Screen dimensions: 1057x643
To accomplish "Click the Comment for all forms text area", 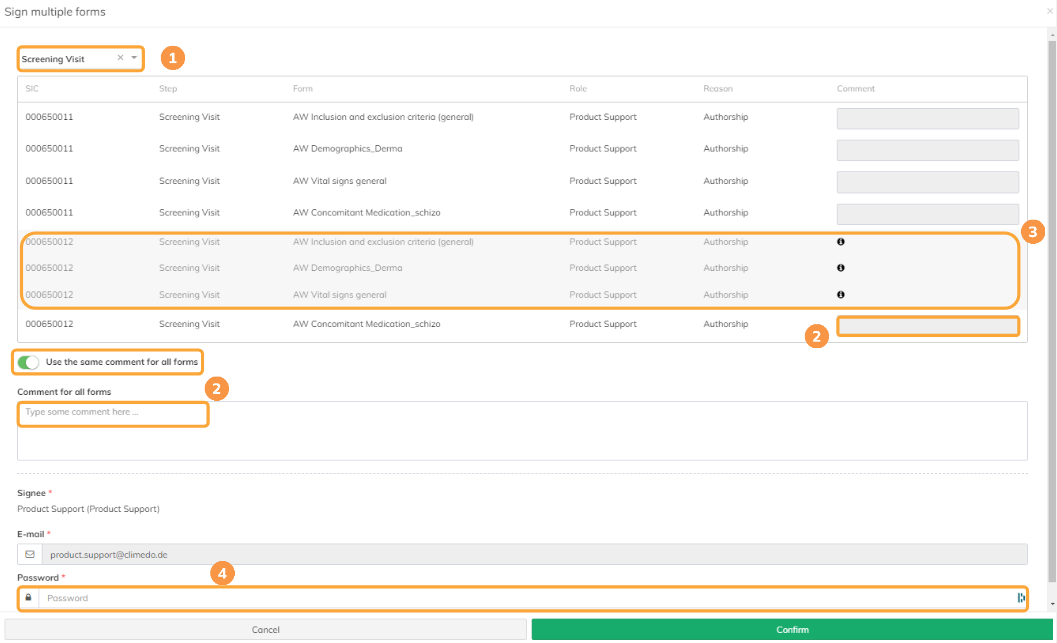I will [522, 431].
